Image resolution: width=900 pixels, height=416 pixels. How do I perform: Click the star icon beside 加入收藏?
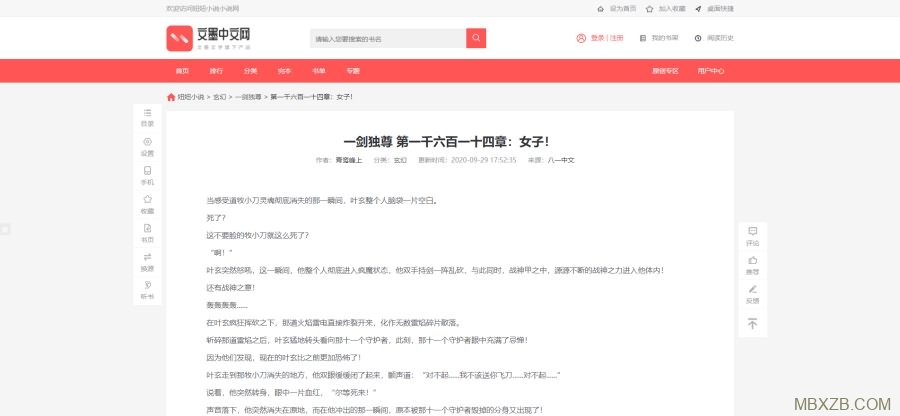649,9
